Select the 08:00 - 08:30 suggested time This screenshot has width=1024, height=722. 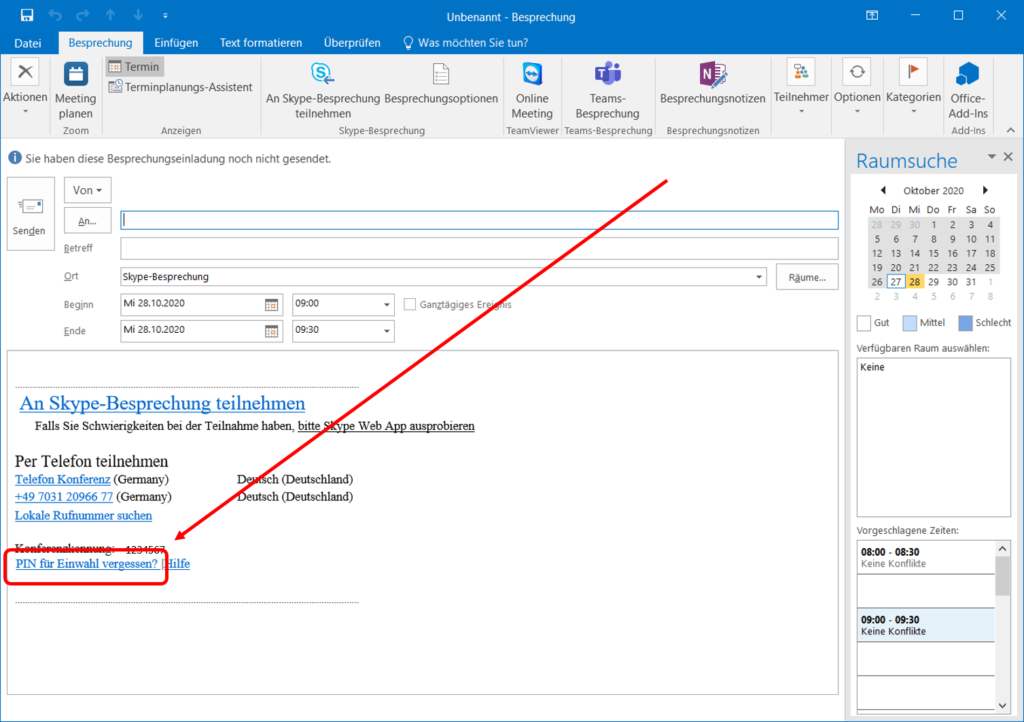(925, 557)
